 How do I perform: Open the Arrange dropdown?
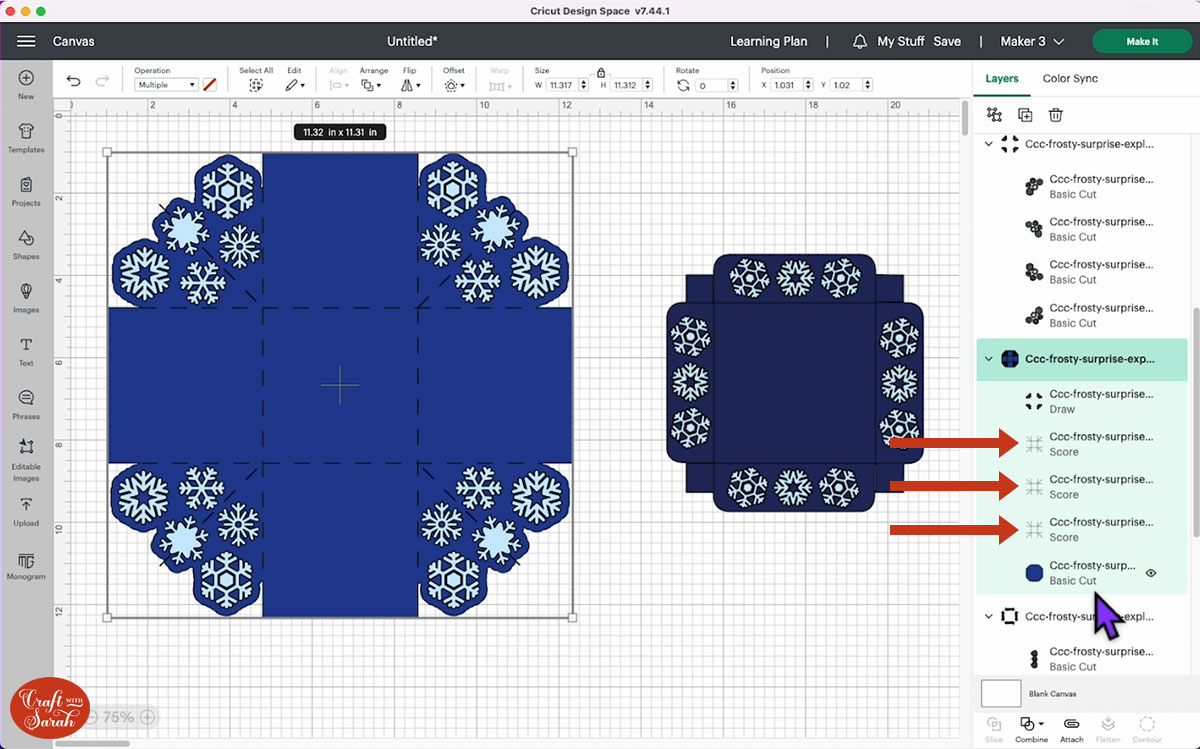point(370,85)
